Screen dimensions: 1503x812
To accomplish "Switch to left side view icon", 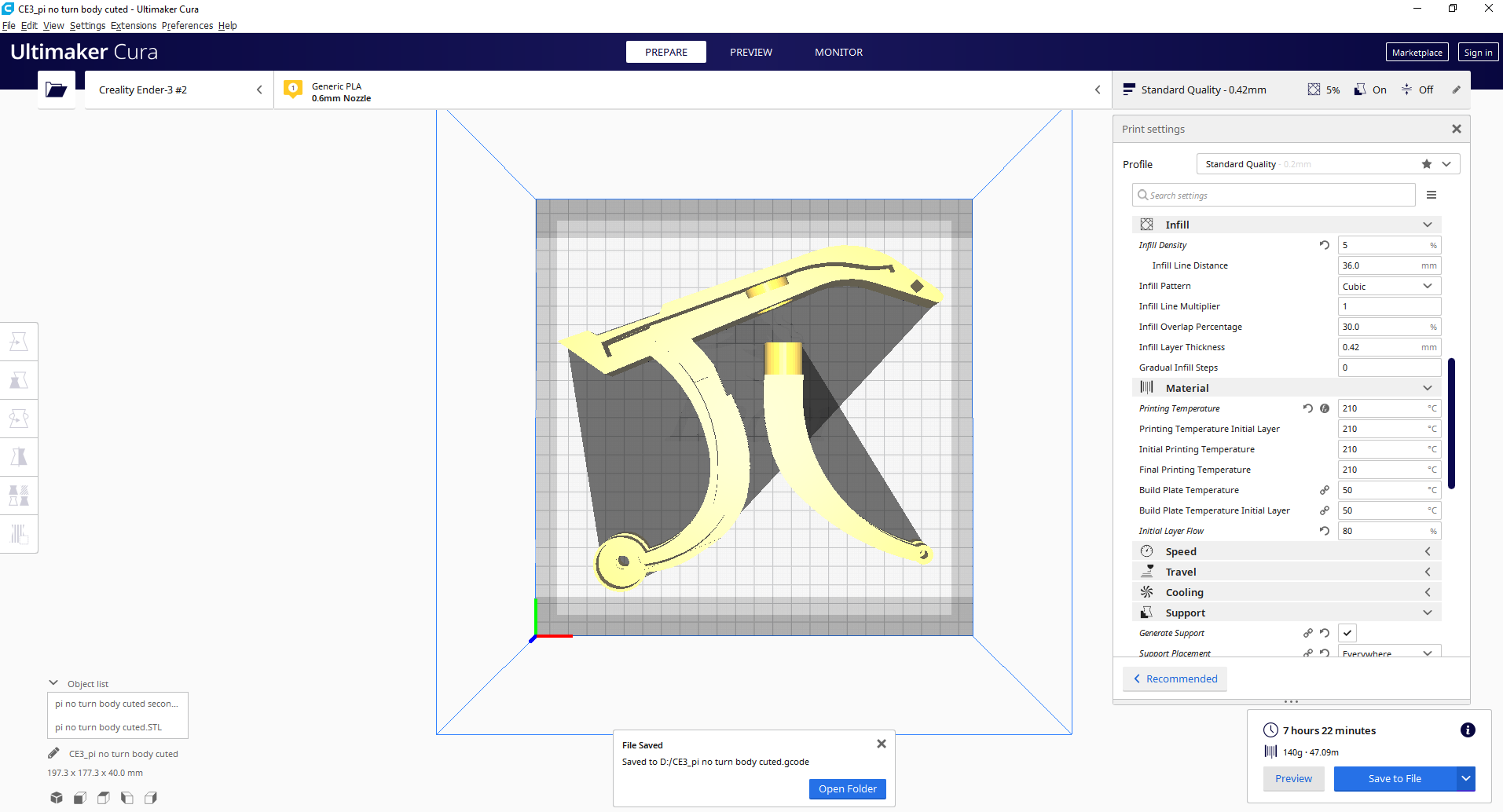I will (127, 798).
